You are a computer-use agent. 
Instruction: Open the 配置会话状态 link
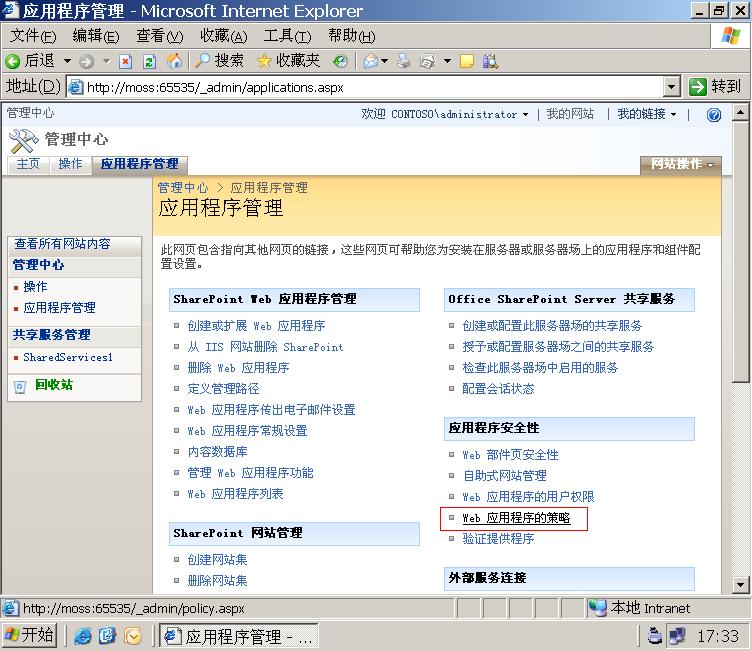498,389
